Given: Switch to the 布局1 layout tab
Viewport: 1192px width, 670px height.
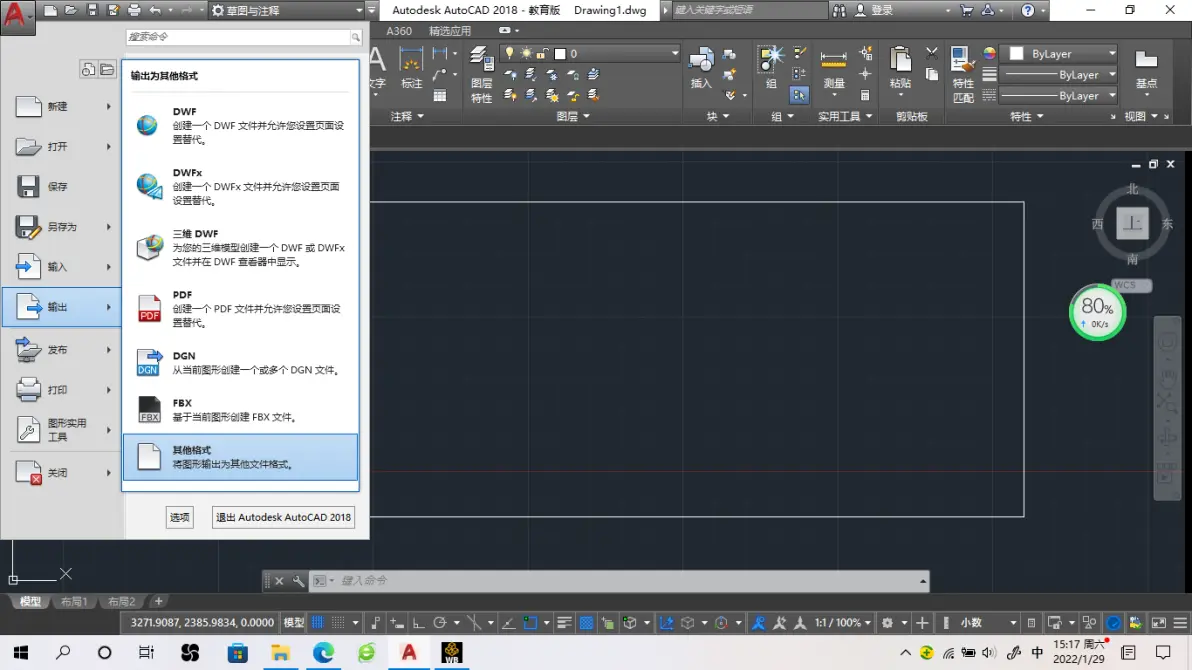Looking at the screenshot, I should (x=74, y=602).
